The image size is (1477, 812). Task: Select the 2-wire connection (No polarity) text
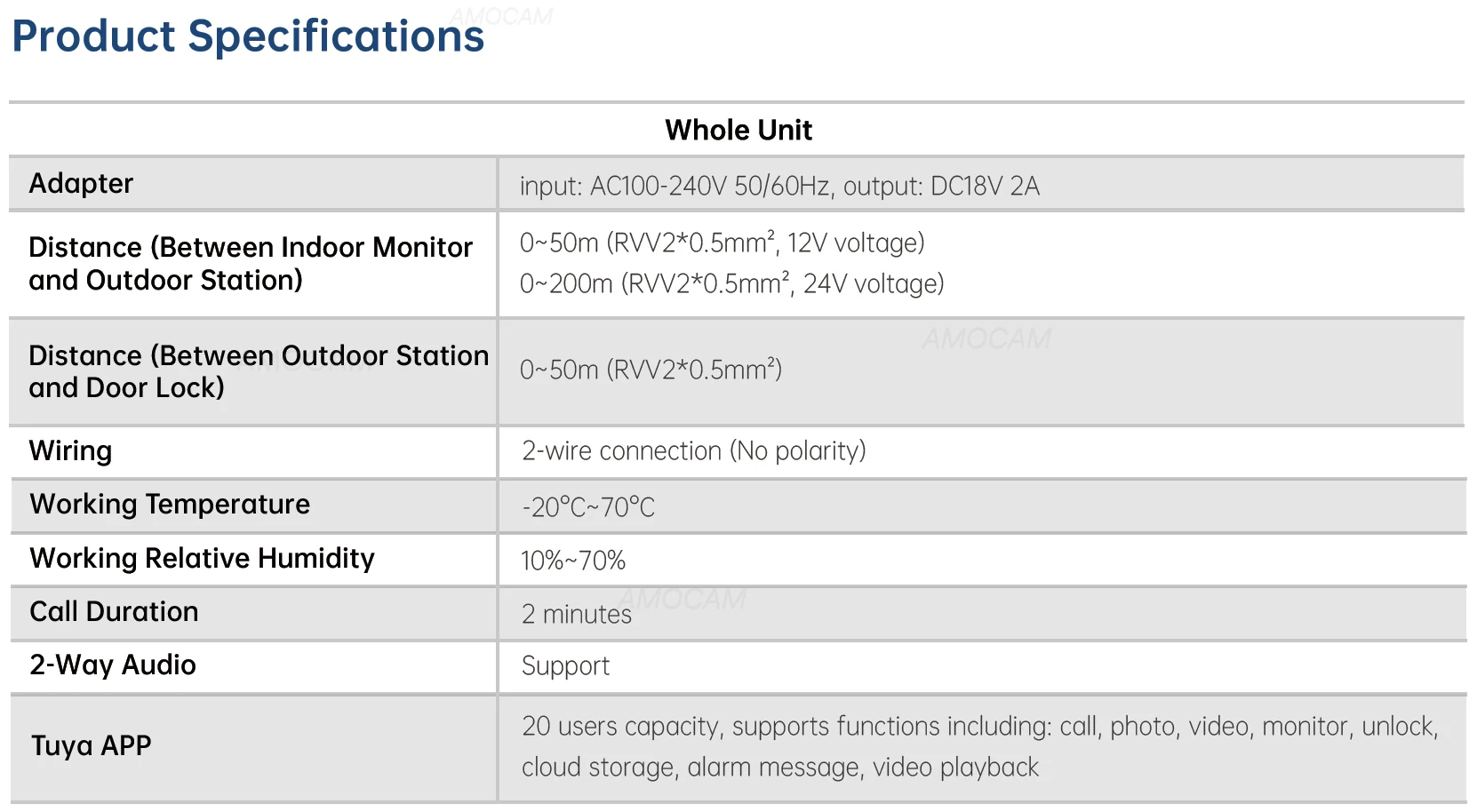(x=694, y=451)
